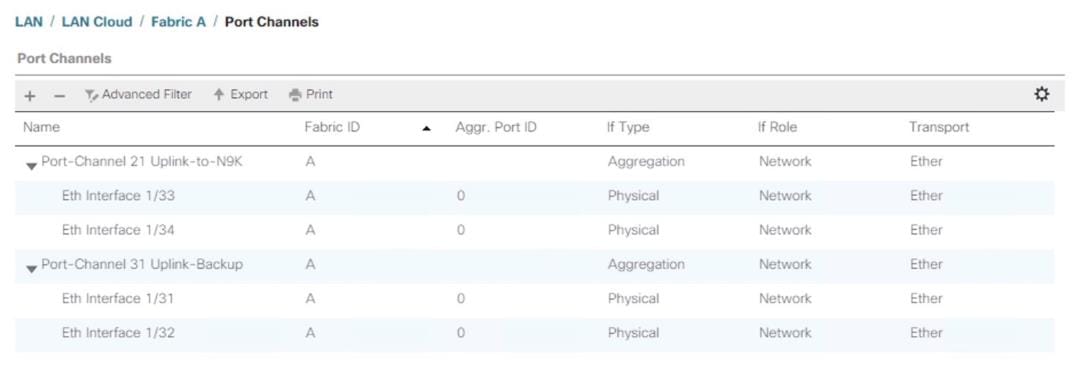1072x366 pixels.
Task: Sort by Aggr. Port ID column
Action: (496, 127)
